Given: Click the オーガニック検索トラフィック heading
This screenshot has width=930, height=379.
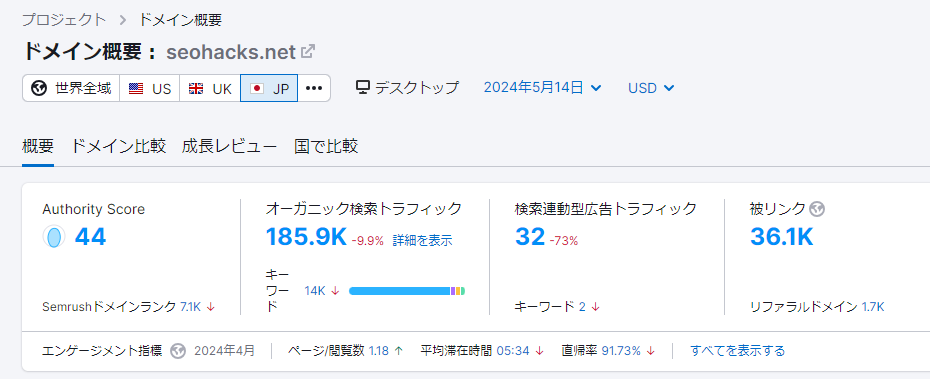Looking at the screenshot, I should click(364, 209).
